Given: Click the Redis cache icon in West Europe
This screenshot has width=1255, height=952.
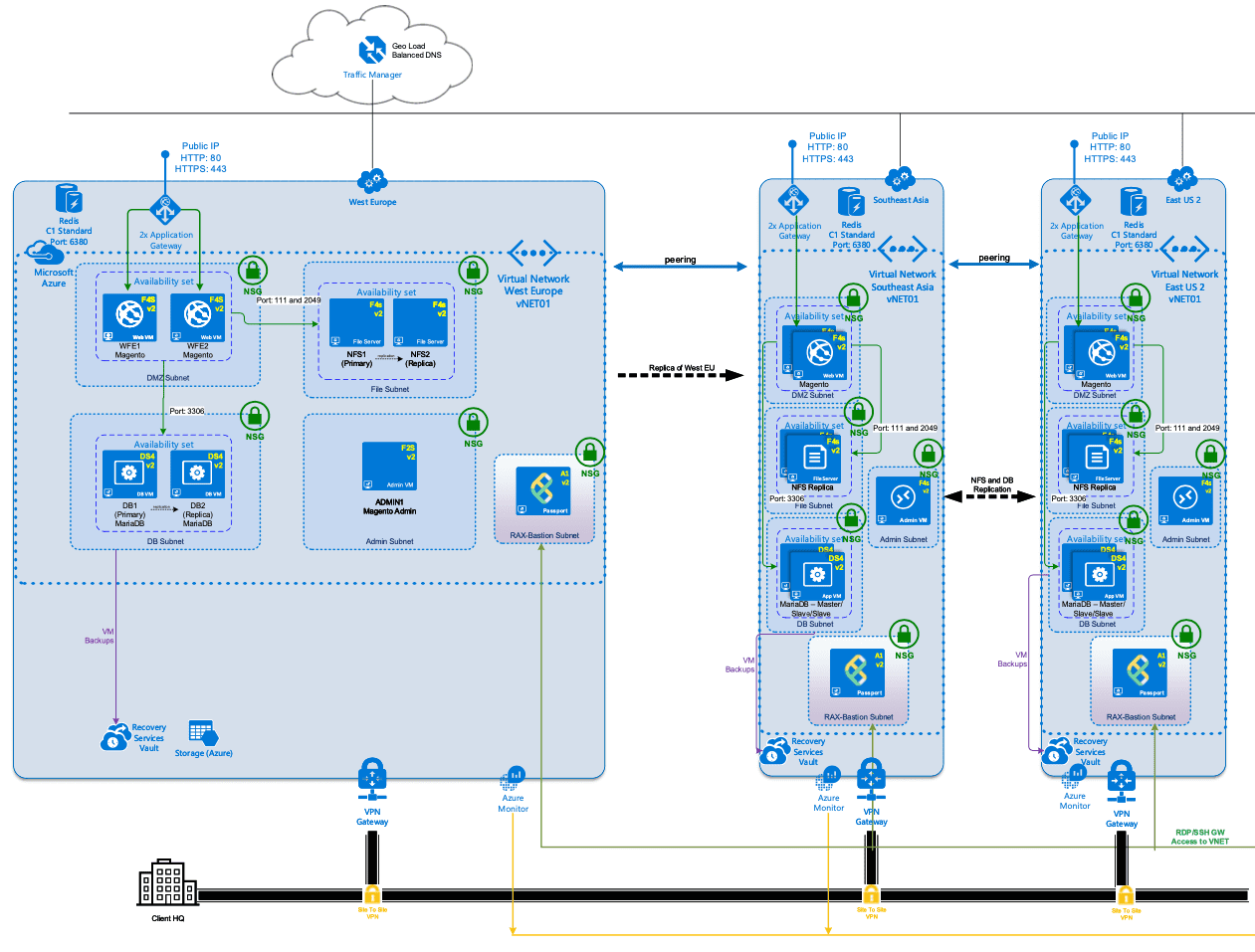Looking at the screenshot, I should coord(68,199).
